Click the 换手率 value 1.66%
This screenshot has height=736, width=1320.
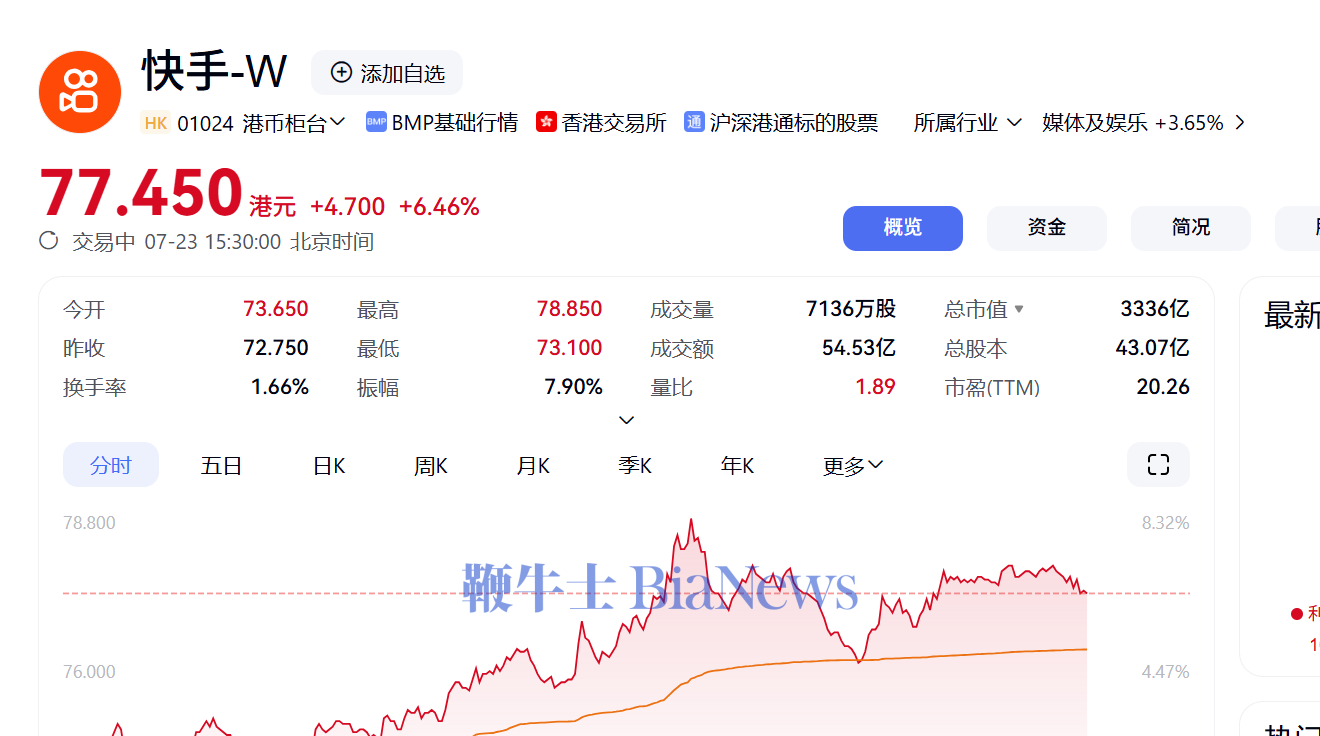click(280, 387)
